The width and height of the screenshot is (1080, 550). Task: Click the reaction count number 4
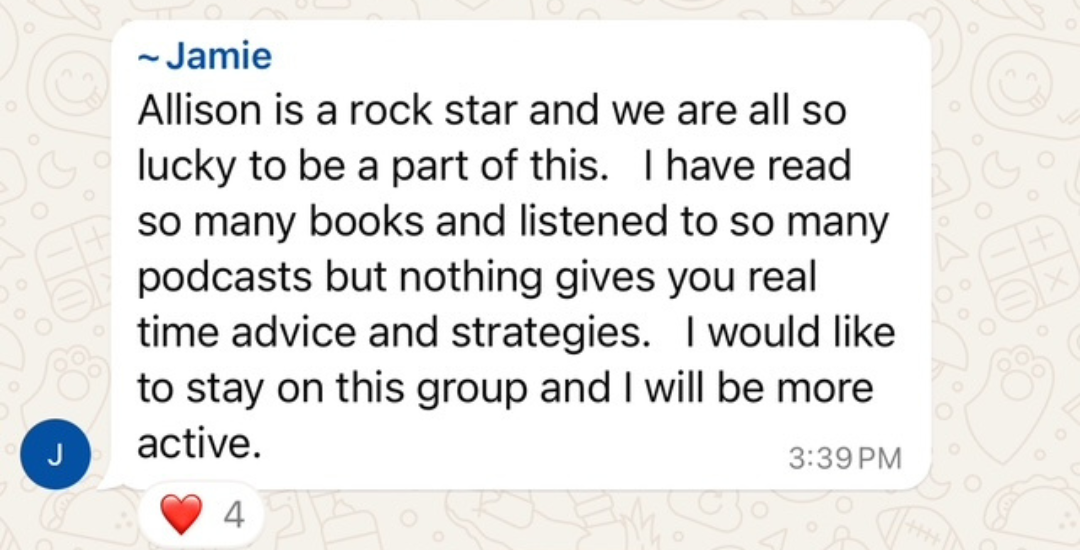coord(234,515)
